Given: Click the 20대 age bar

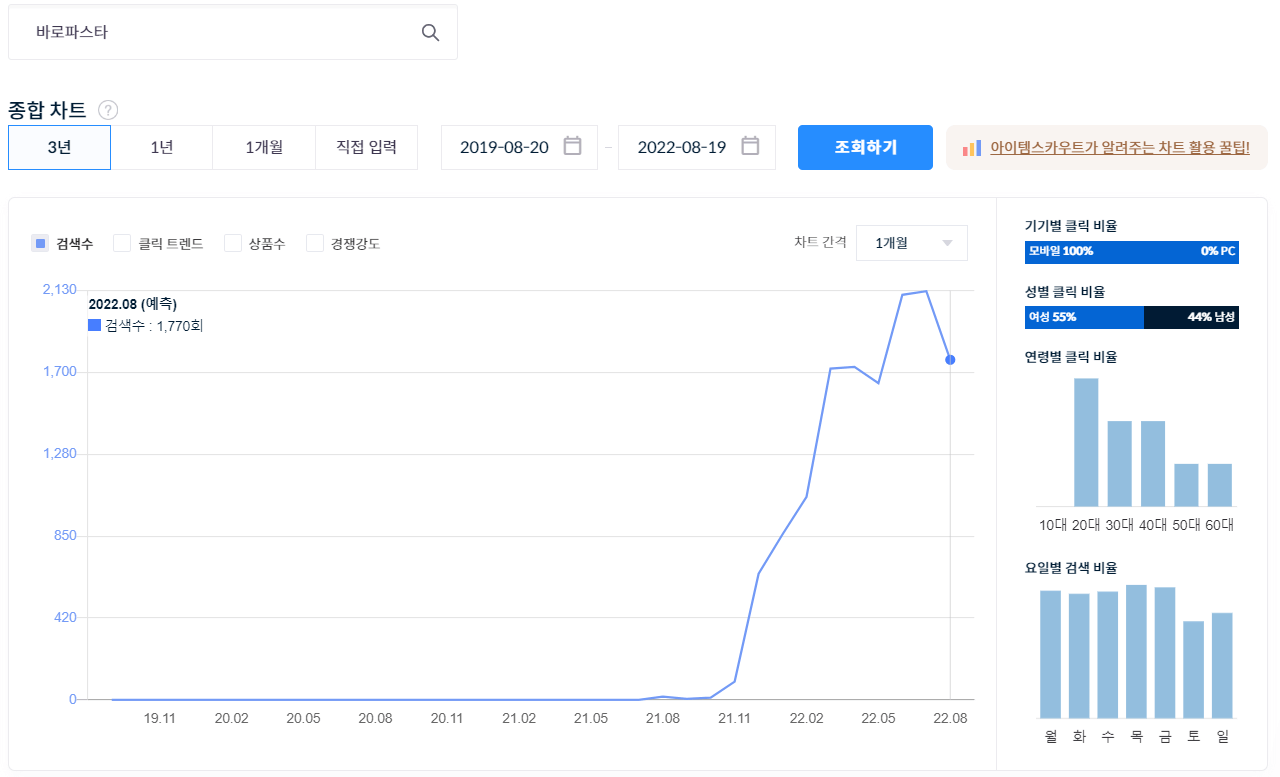Looking at the screenshot, I should pyautogui.click(x=1086, y=442).
